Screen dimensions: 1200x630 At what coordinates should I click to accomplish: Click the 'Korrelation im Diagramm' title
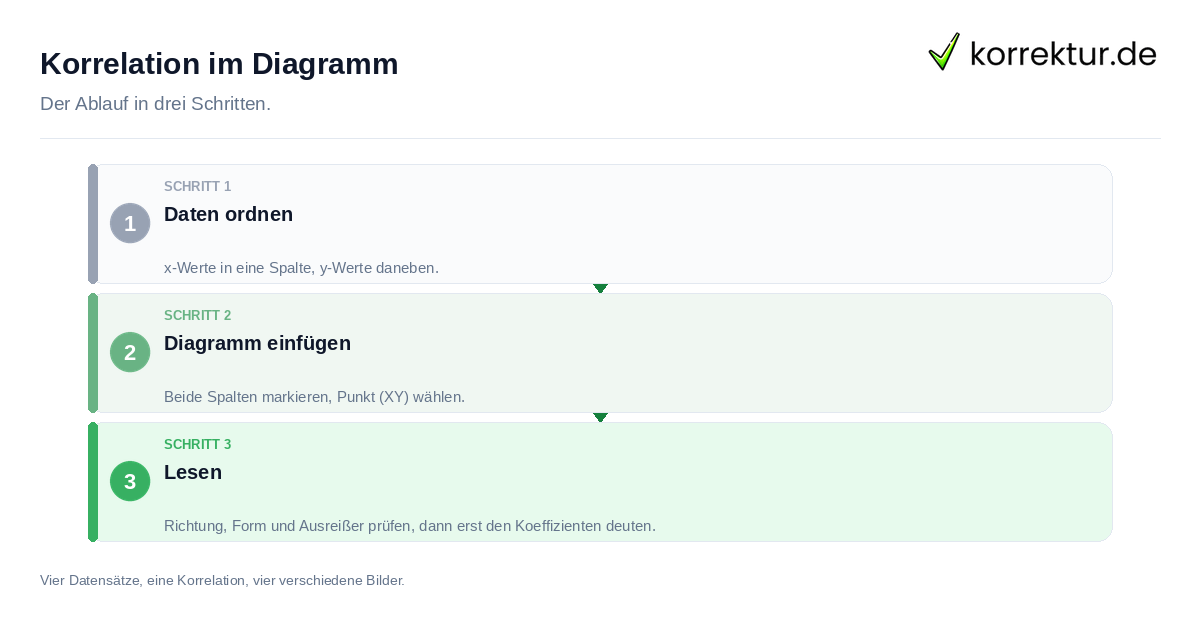[219, 64]
